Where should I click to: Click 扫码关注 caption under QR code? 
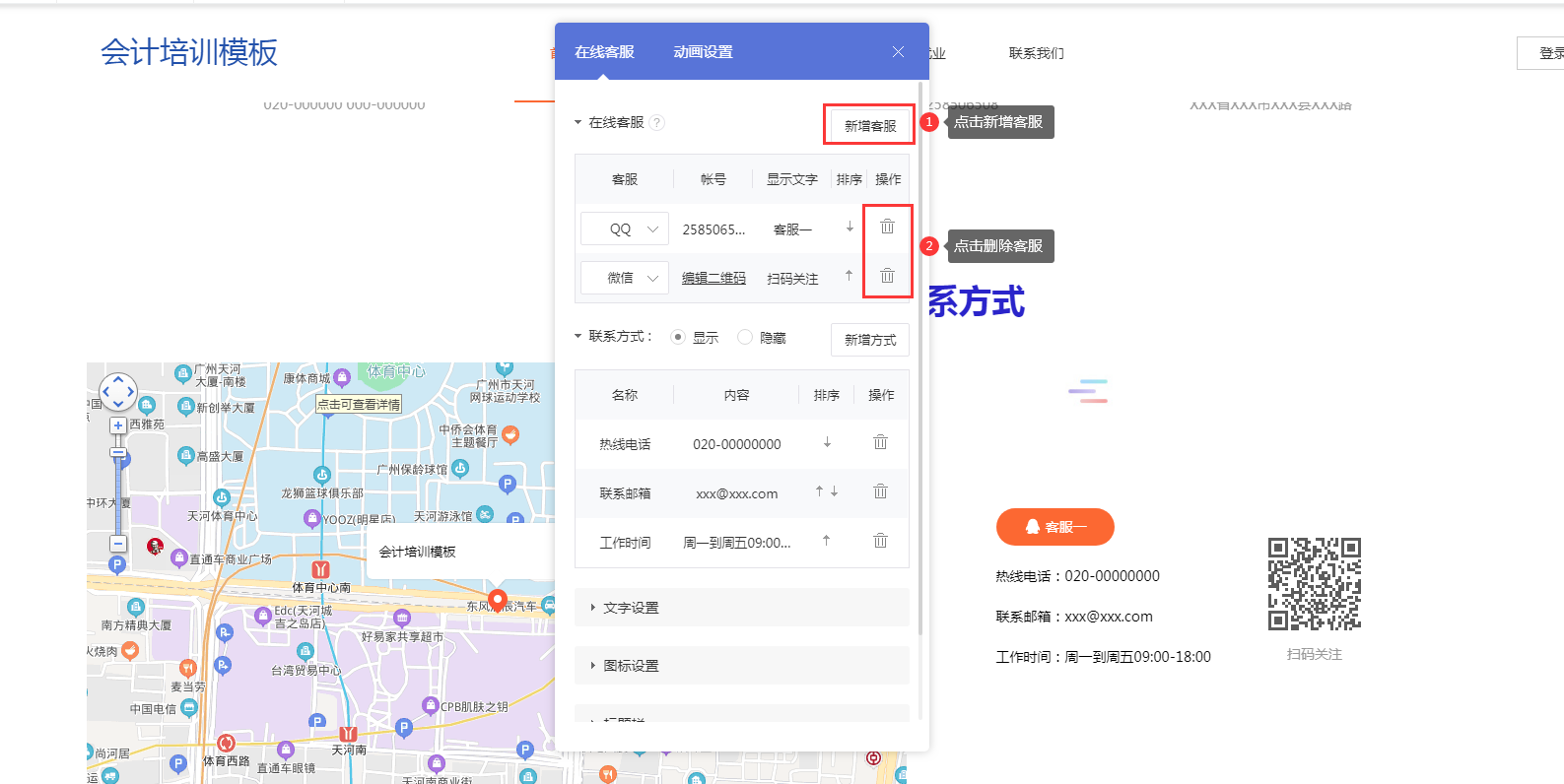[1315, 654]
